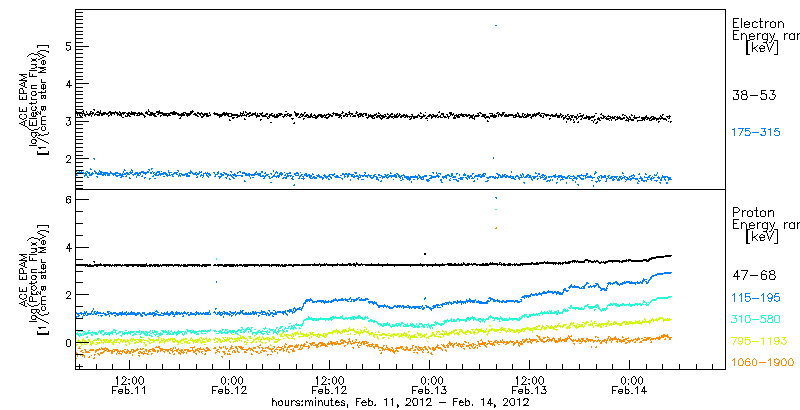The image size is (800, 410).
Task: Click the proton flux y-axis title
Action: coord(33,281)
